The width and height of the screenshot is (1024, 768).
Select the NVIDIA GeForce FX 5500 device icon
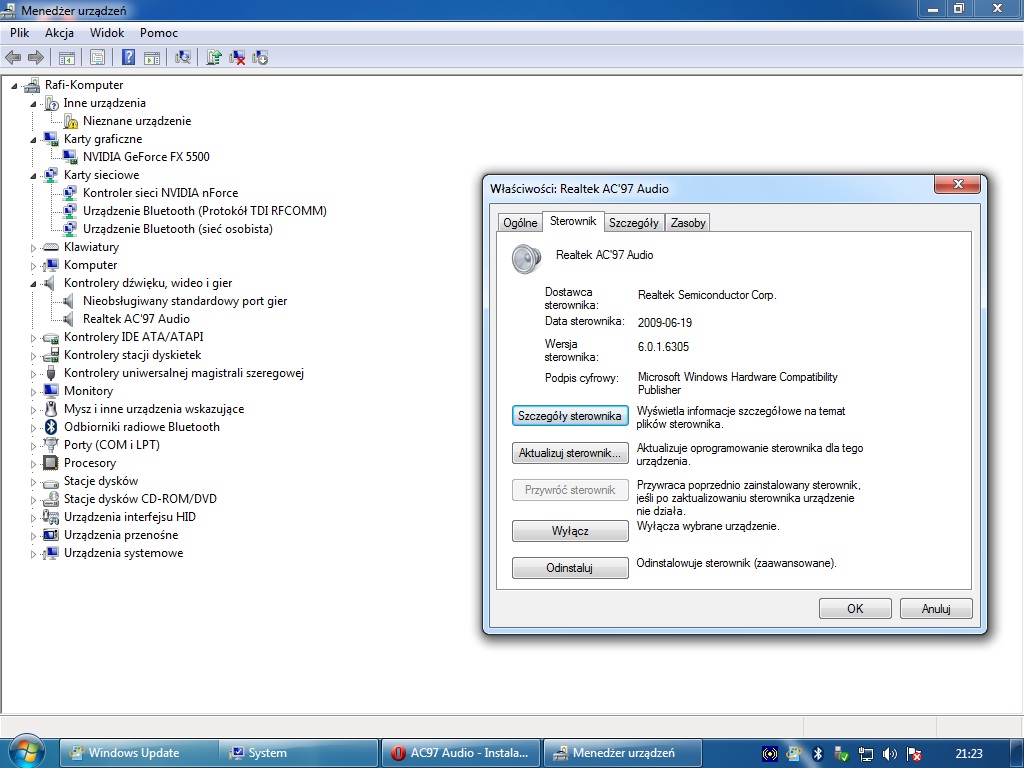click(x=70, y=157)
